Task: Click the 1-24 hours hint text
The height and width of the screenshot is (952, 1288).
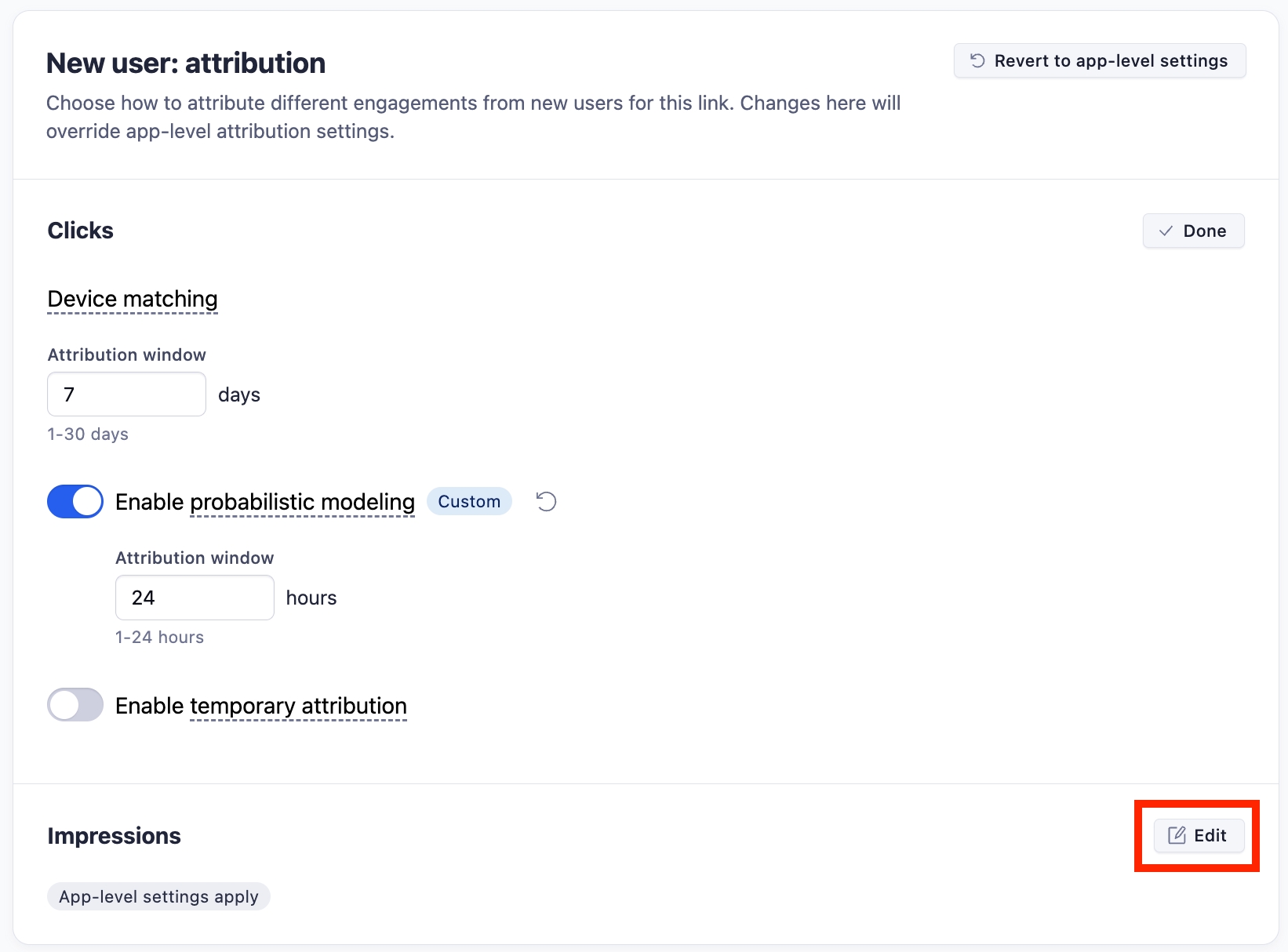Action: point(159,637)
